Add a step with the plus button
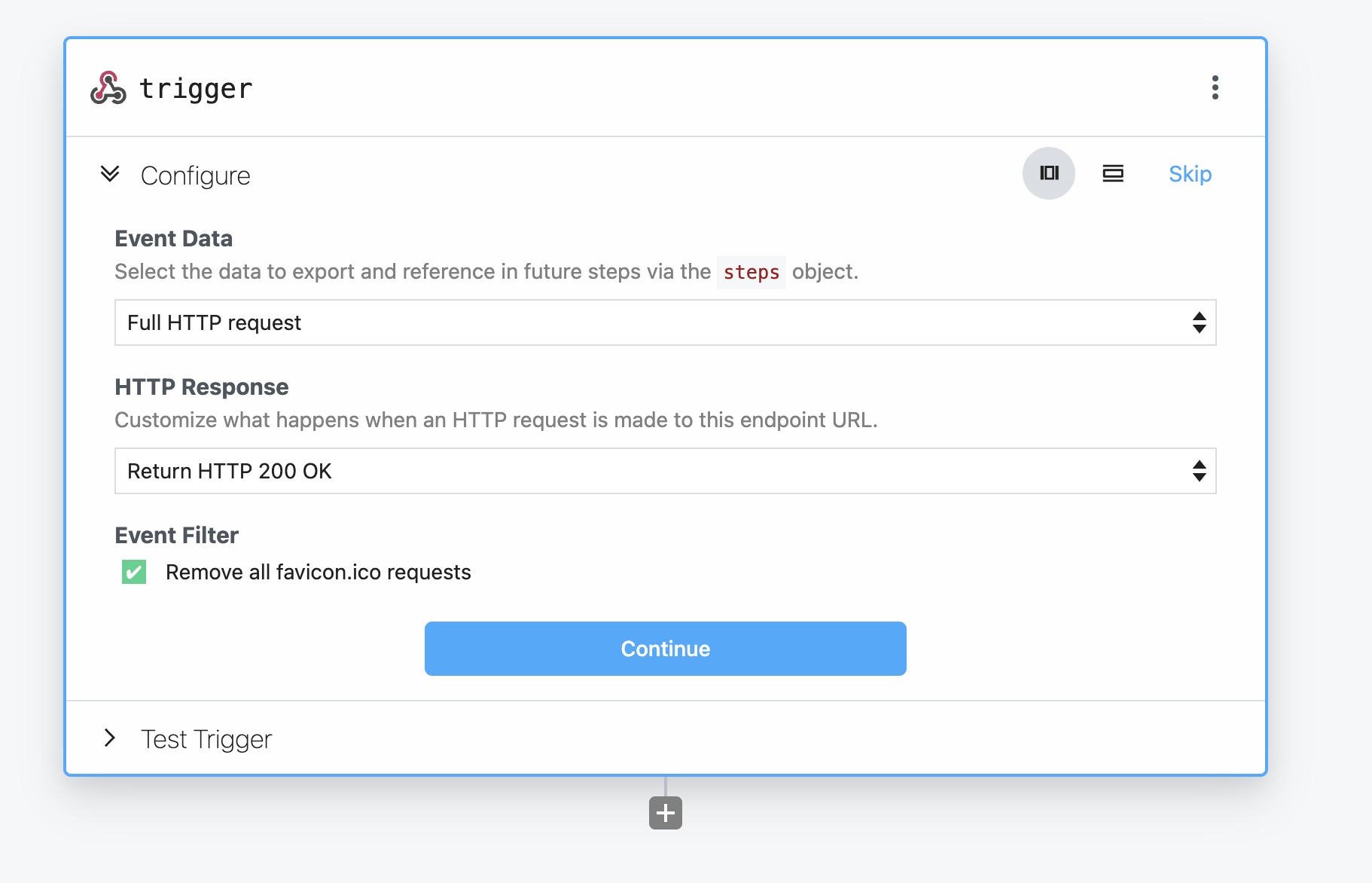Viewport: 1372px width, 883px height. pos(665,813)
